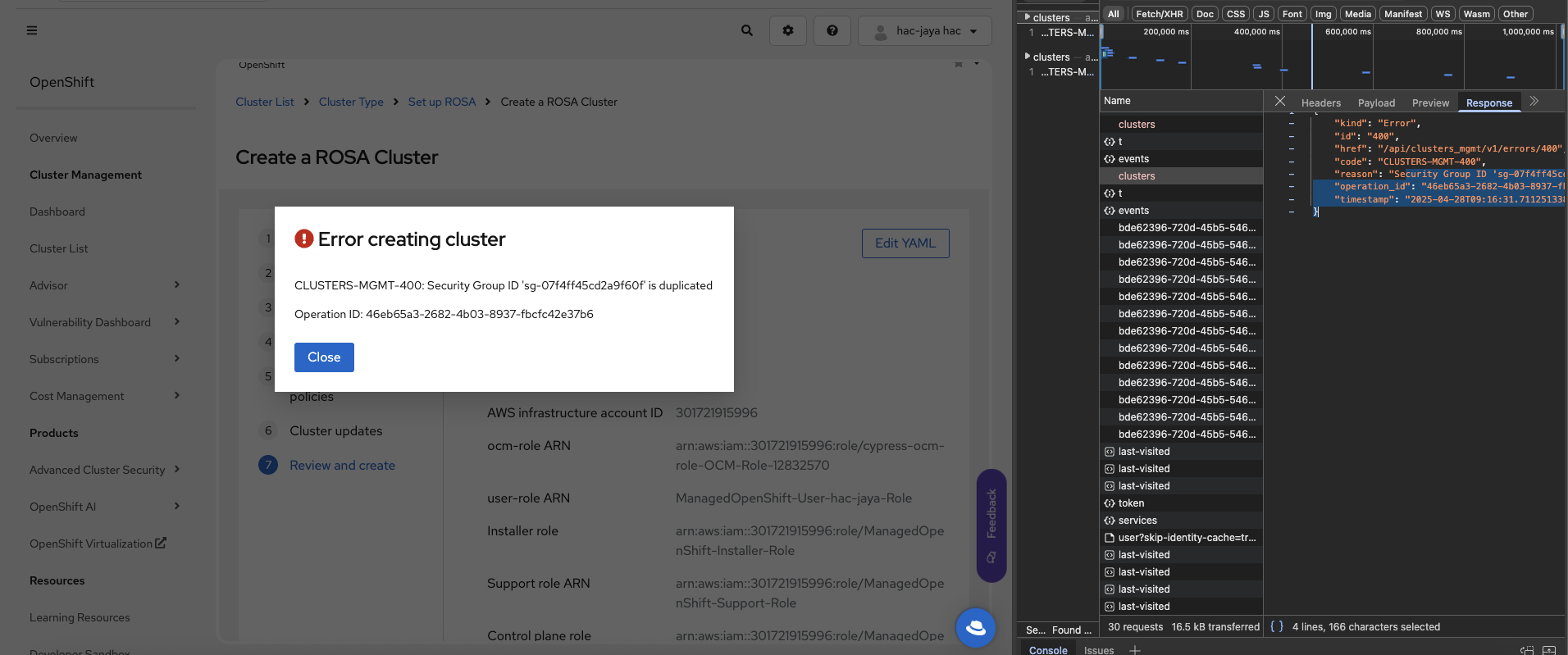Click the document icon of user?skip-identity-cache request
This screenshot has height=655, width=1568.
click(x=1110, y=538)
